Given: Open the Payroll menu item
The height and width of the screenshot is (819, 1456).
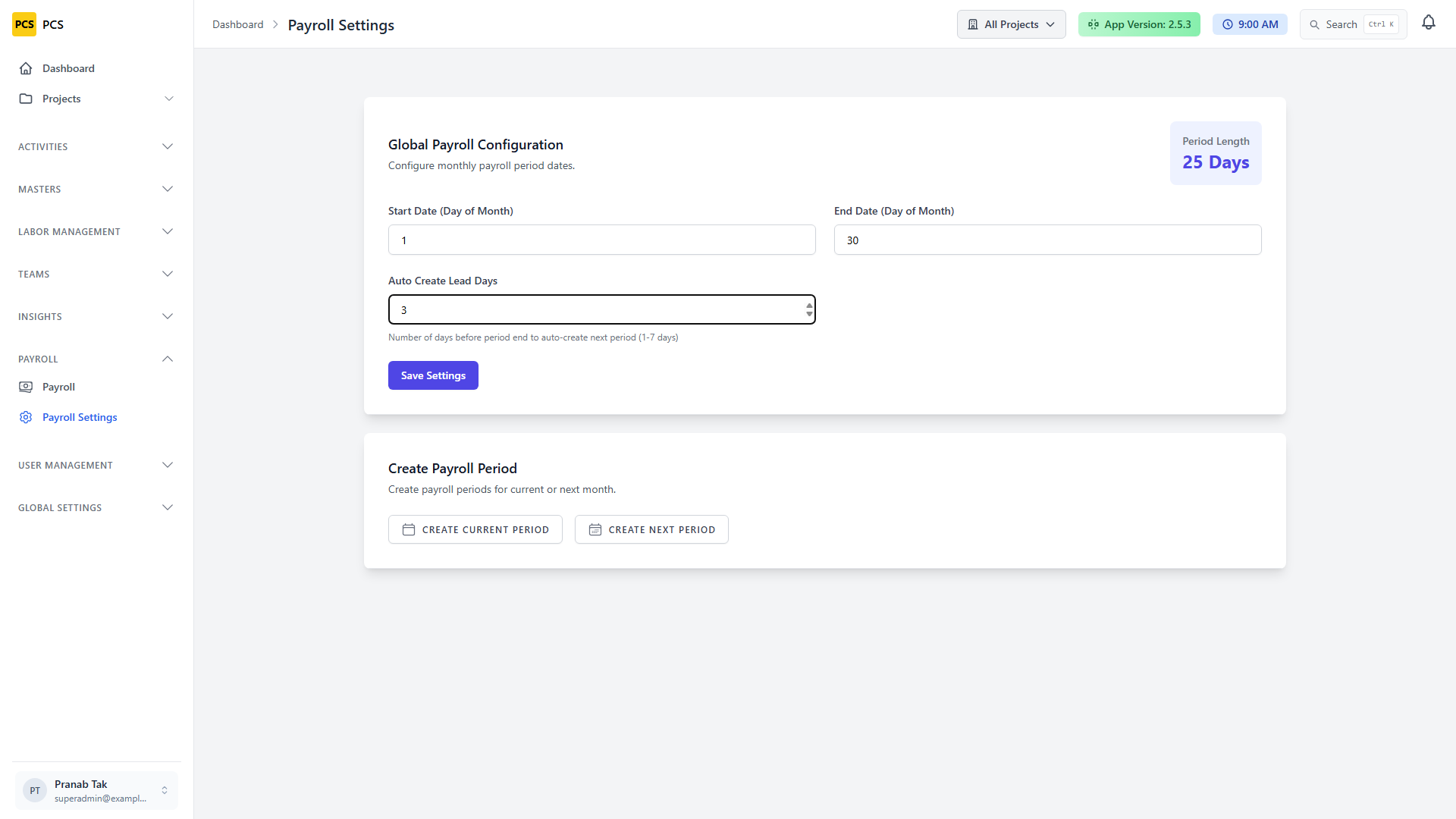Looking at the screenshot, I should tap(96, 387).
